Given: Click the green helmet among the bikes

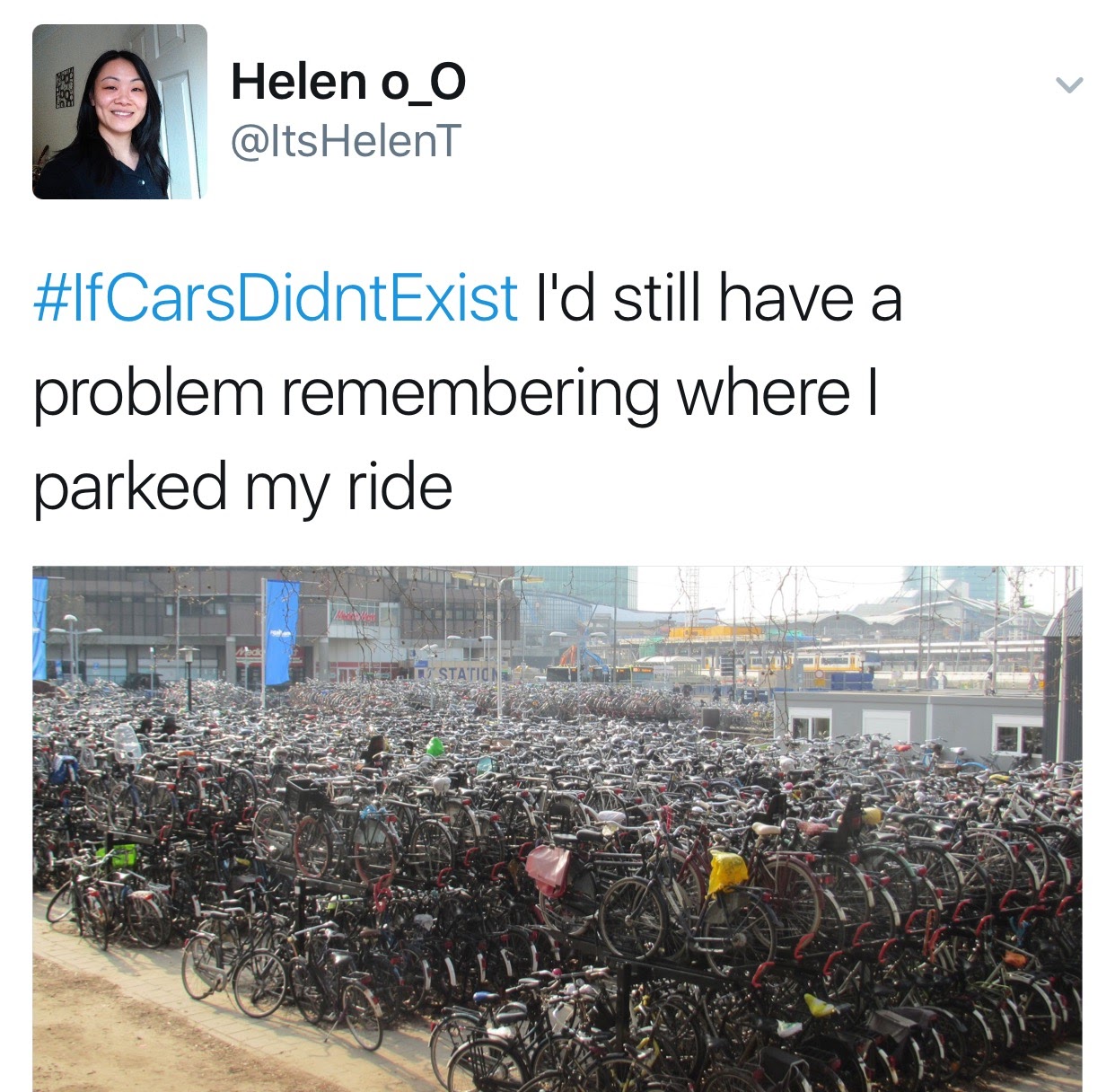Looking at the screenshot, I should (435, 745).
